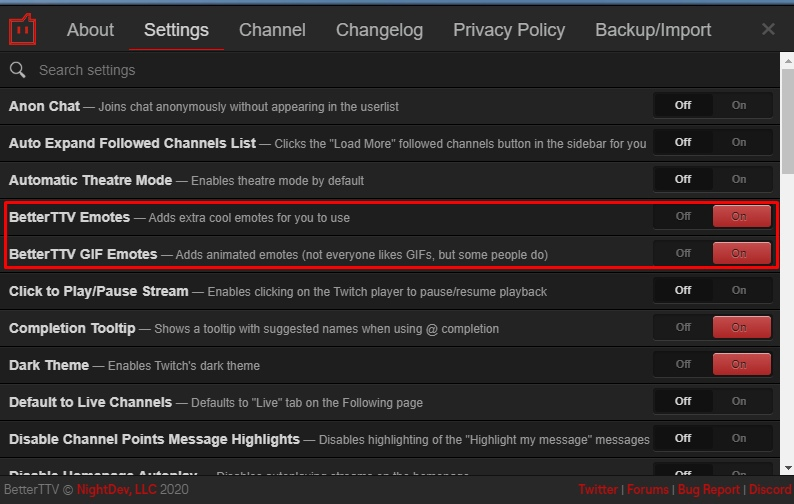Click the scrollbar down arrow
This screenshot has width=794, height=504.
(x=787, y=468)
